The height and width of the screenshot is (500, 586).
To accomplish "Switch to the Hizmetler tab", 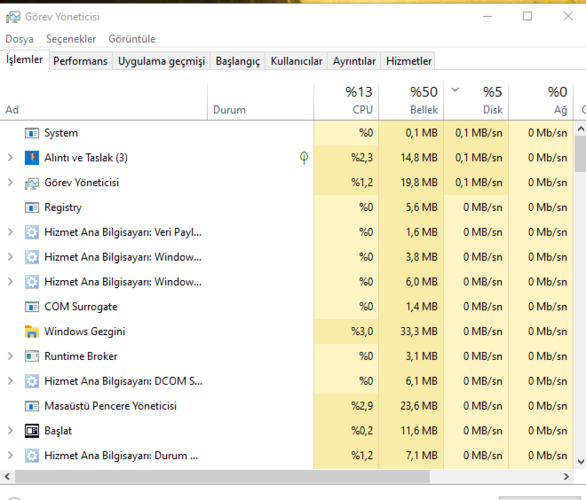I will [409, 61].
